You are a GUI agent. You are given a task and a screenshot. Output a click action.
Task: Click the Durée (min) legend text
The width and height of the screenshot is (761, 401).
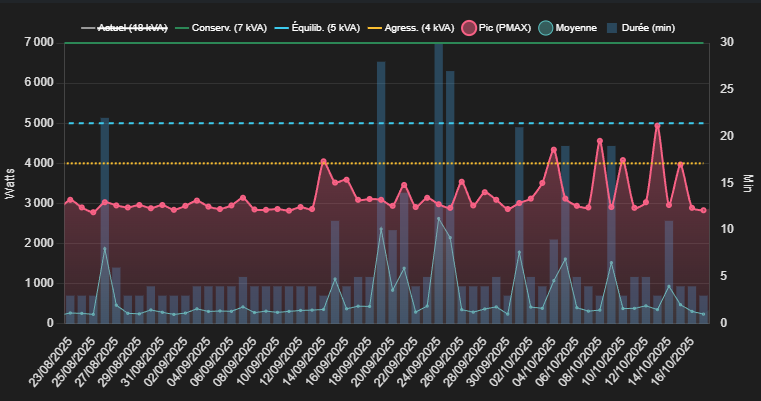pyautogui.click(x=649, y=28)
